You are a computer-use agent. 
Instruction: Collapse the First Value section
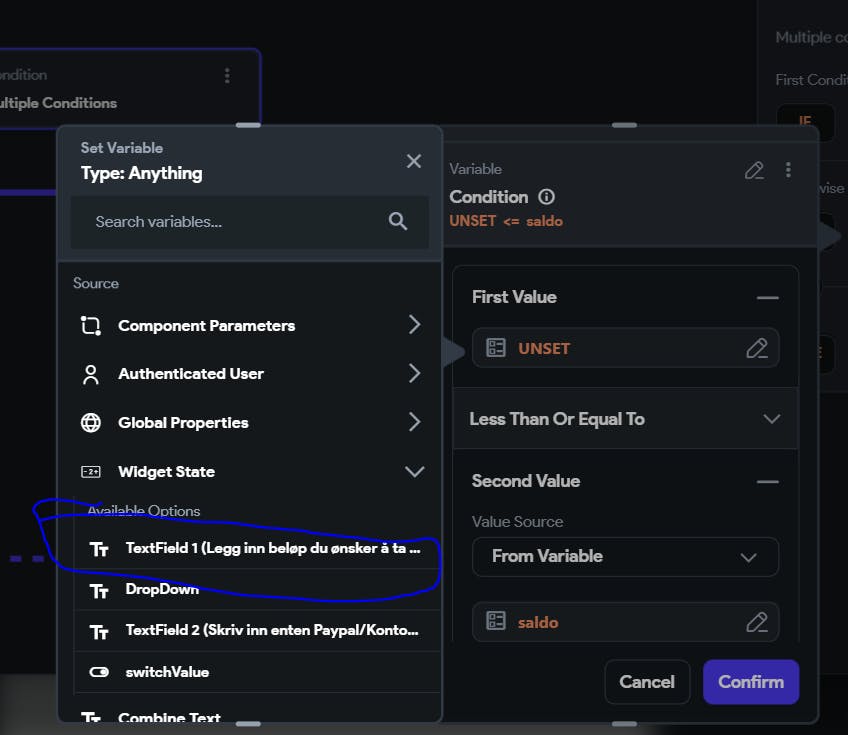coord(767,297)
